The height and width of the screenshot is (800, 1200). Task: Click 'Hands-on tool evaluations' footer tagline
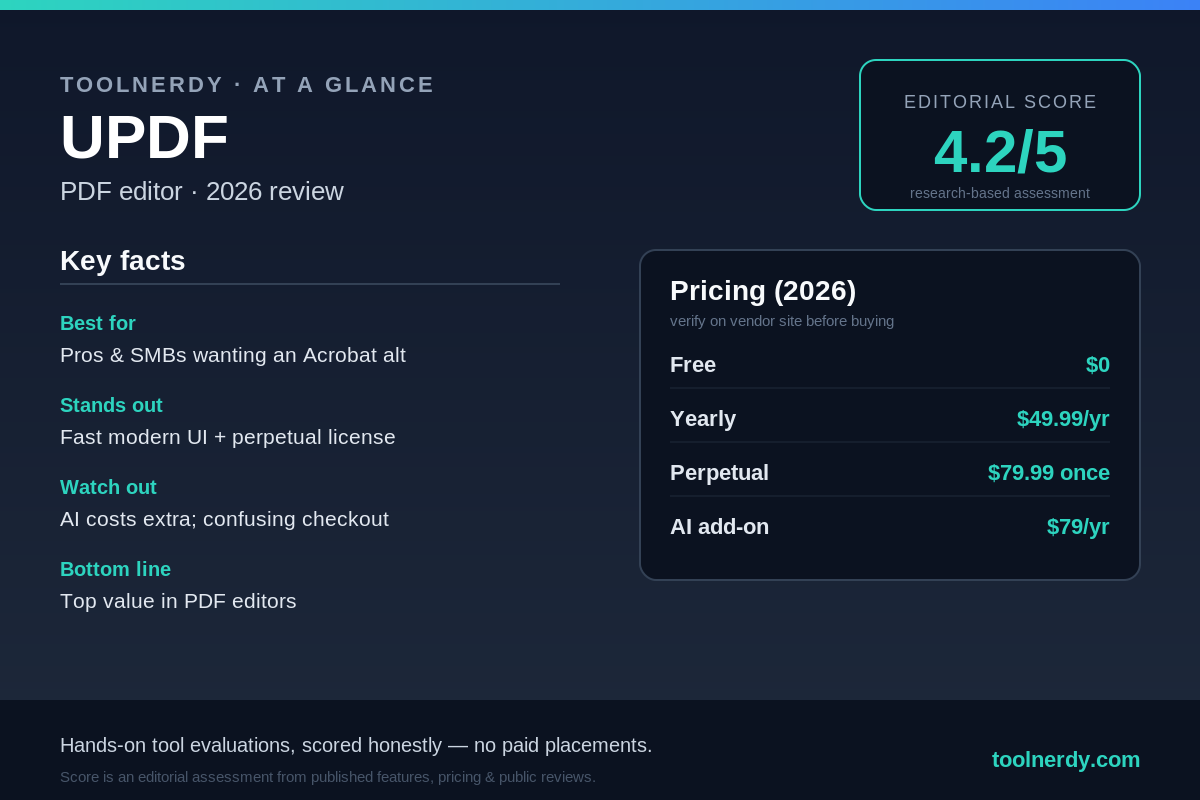(356, 745)
